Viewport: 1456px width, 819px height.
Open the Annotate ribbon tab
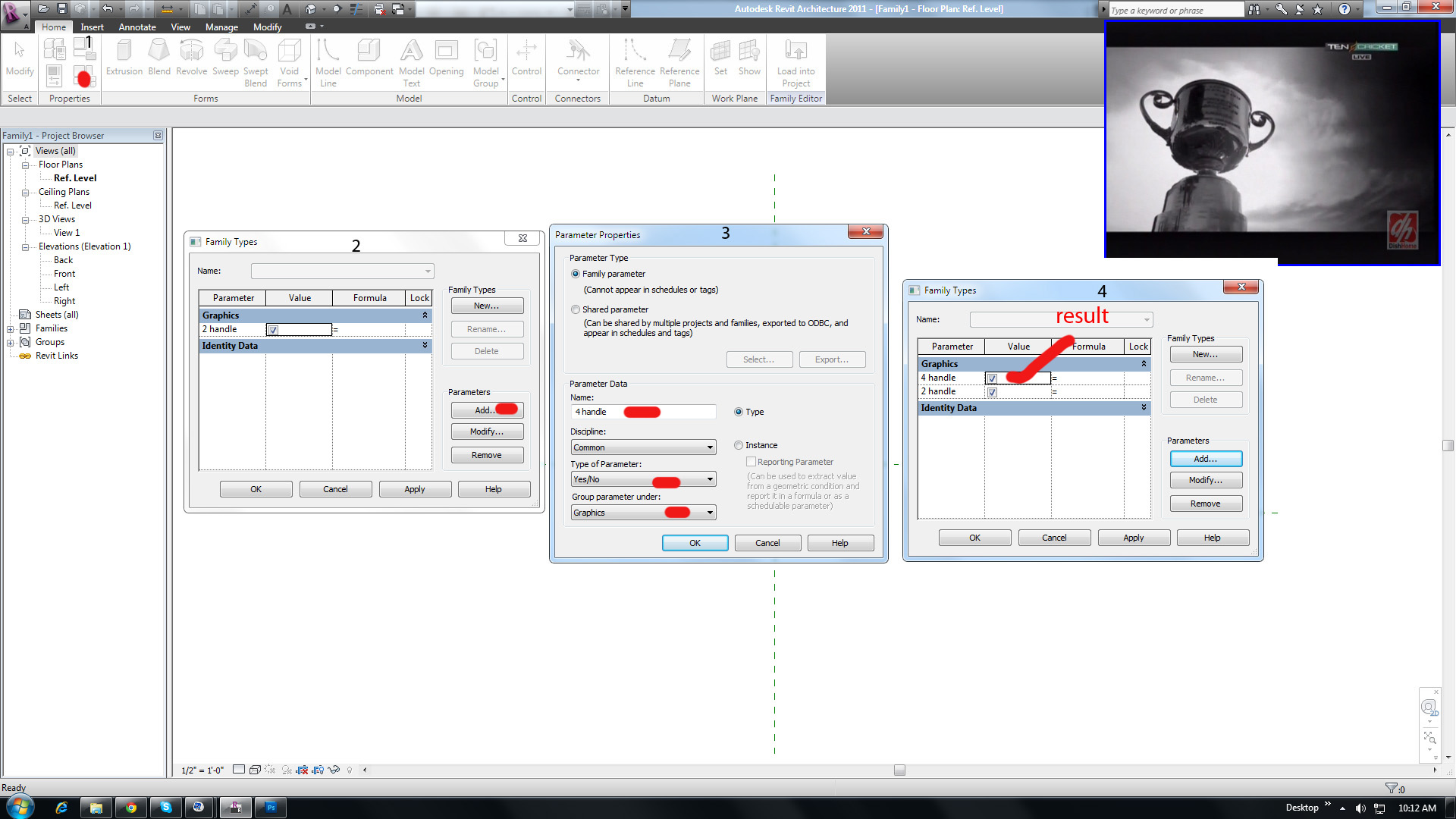tap(137, 27)
